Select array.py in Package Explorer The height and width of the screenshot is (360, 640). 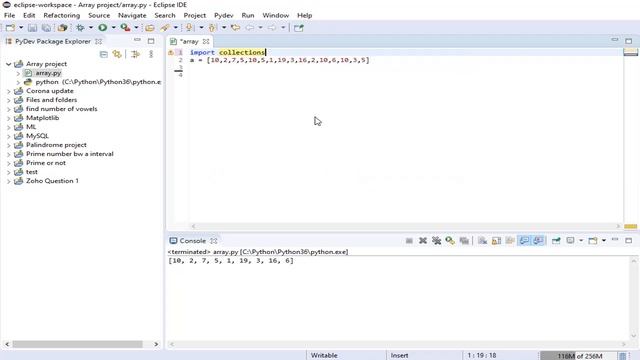pos(48,73)
